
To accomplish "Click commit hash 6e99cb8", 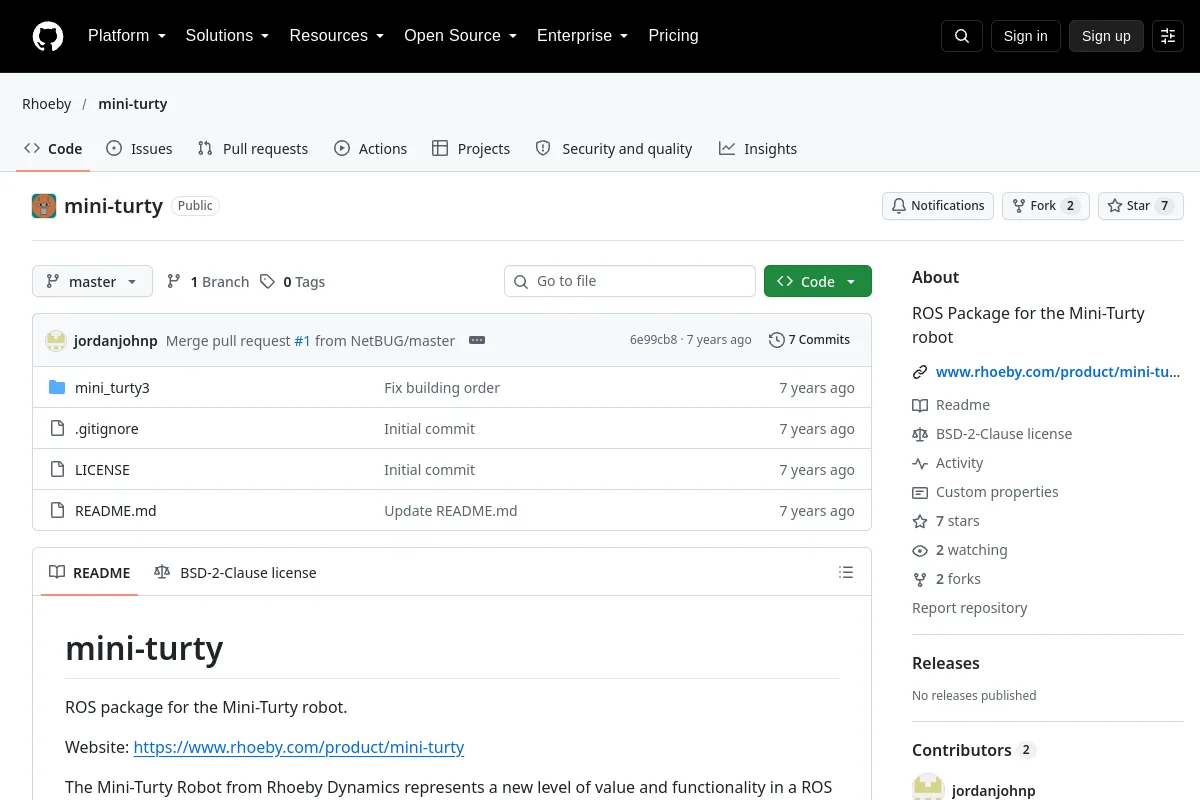I will coord(653,340).
